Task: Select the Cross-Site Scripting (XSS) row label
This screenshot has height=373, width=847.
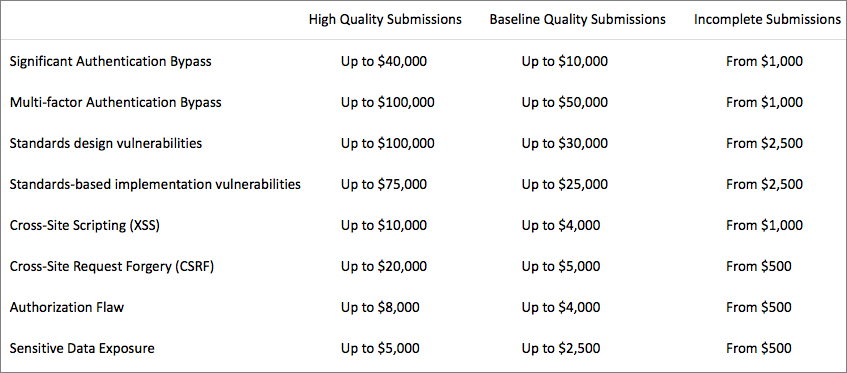Action: 85,226
